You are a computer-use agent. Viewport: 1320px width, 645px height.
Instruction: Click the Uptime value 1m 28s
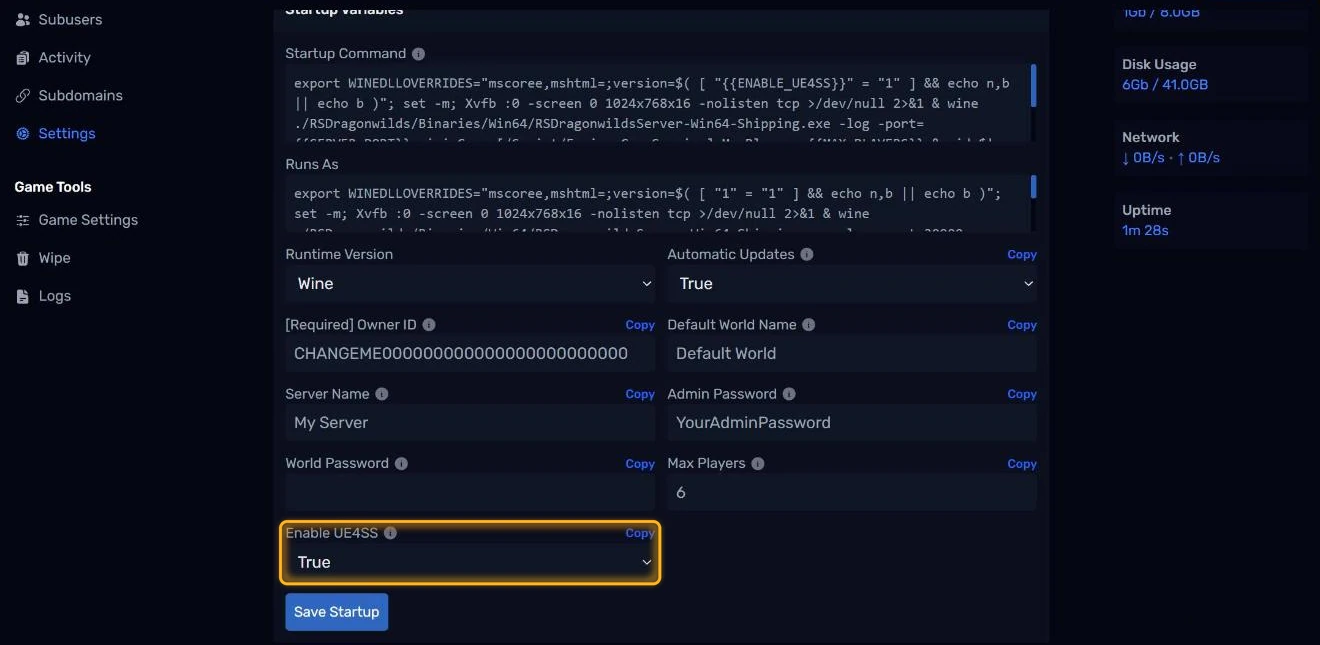[x=1145, y=231]
